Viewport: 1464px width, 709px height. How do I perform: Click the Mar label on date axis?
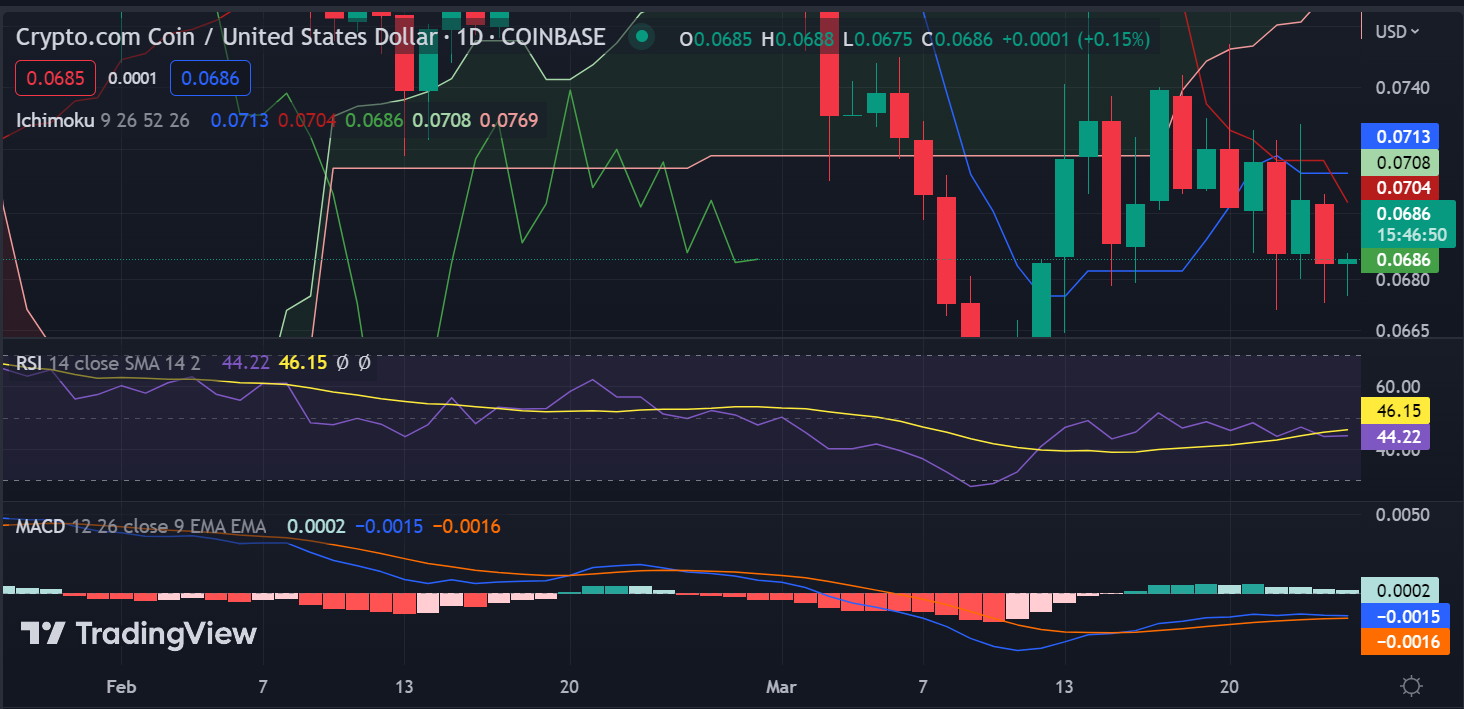click(780, 687)
